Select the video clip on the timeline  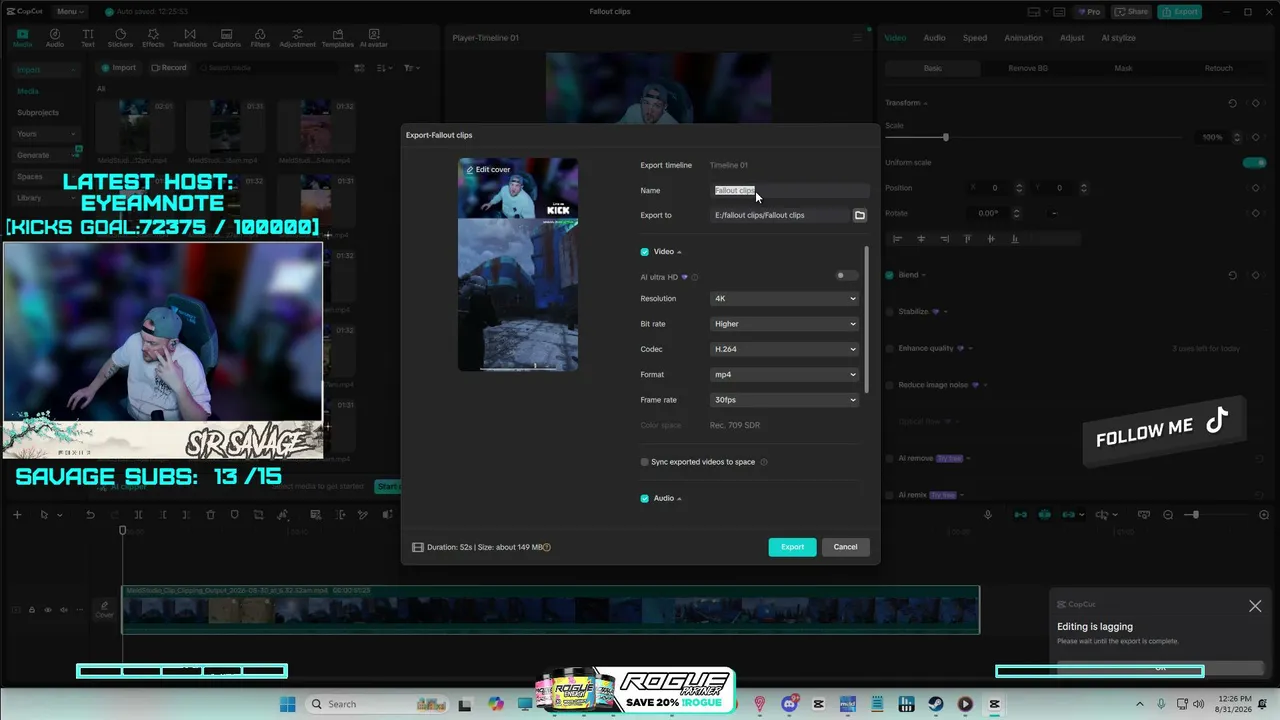coord(550,610)
